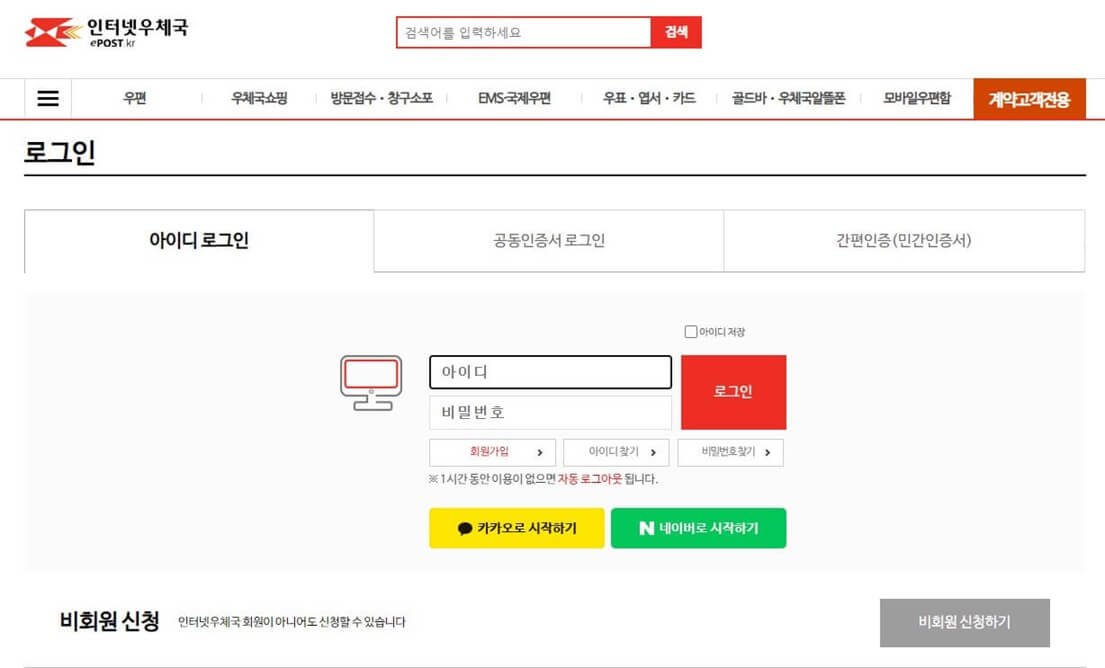Click the computer monitor icon

pyautogui.click(x=371, y=383)
